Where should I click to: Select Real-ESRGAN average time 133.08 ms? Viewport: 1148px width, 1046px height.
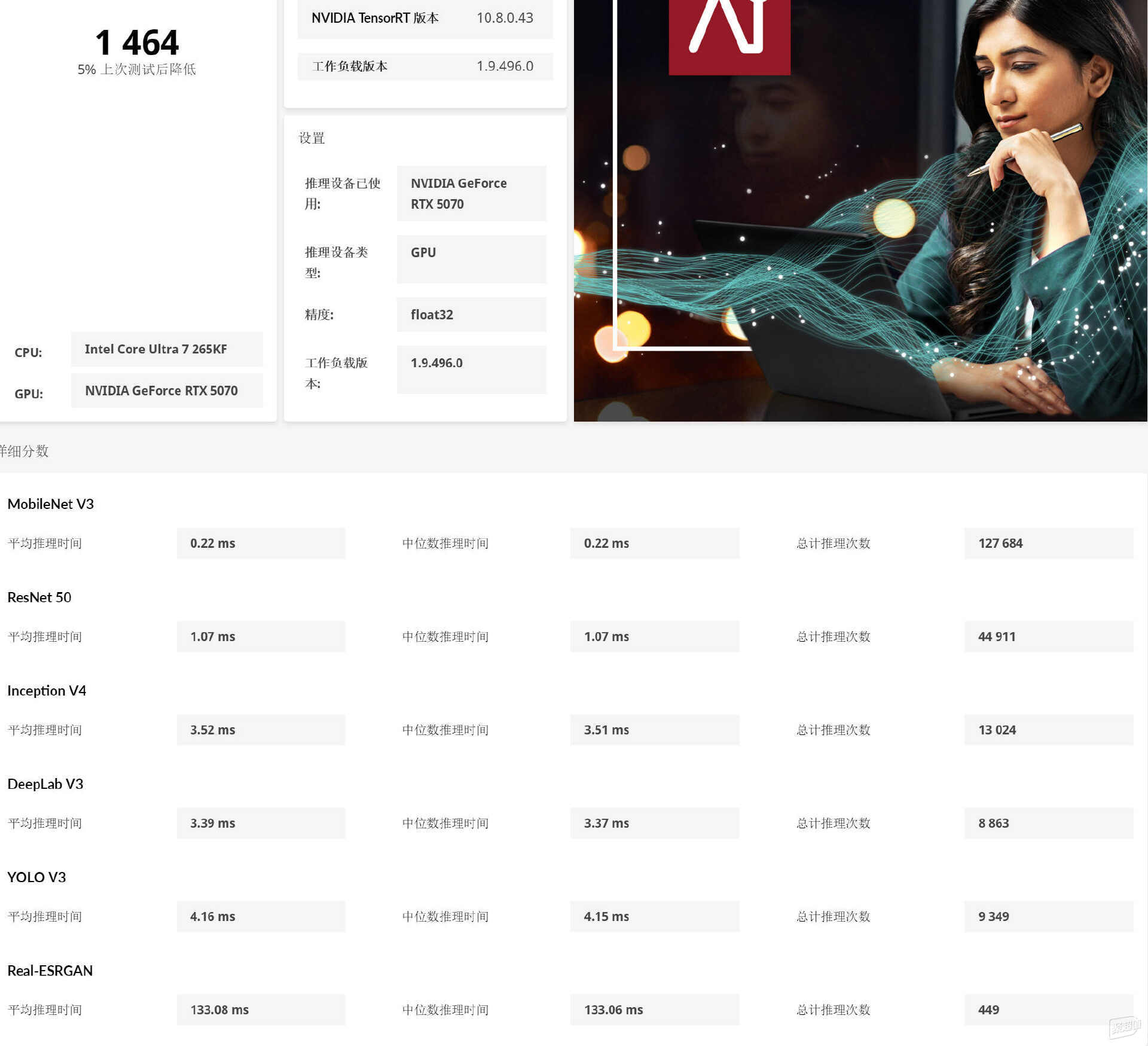click(x=261, y=1010)
